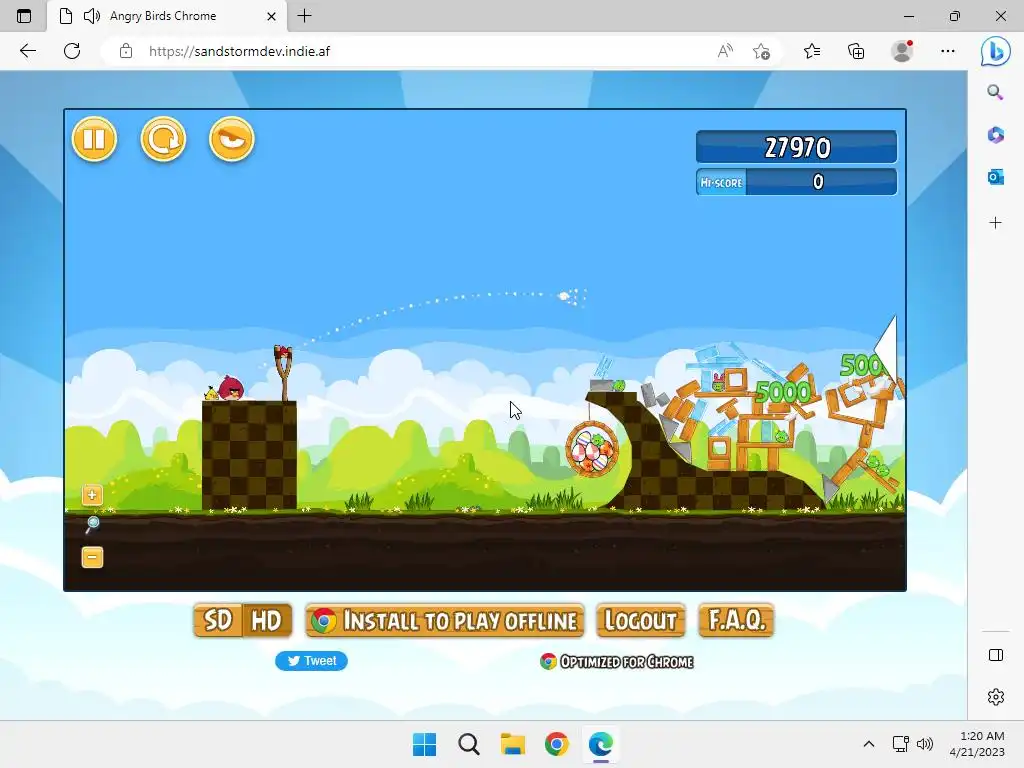View site information lock icon
The height and width of the screenshot is (768, 1024).
pos(126,51)
